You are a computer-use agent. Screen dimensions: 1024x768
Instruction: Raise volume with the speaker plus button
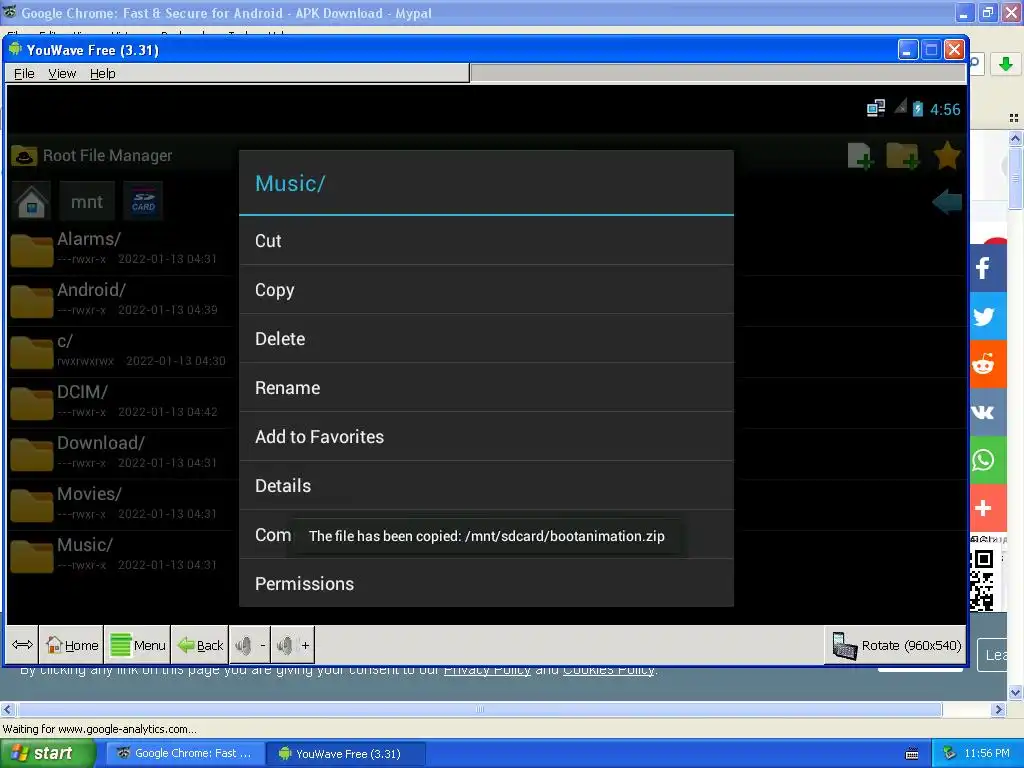click(293, 645)
